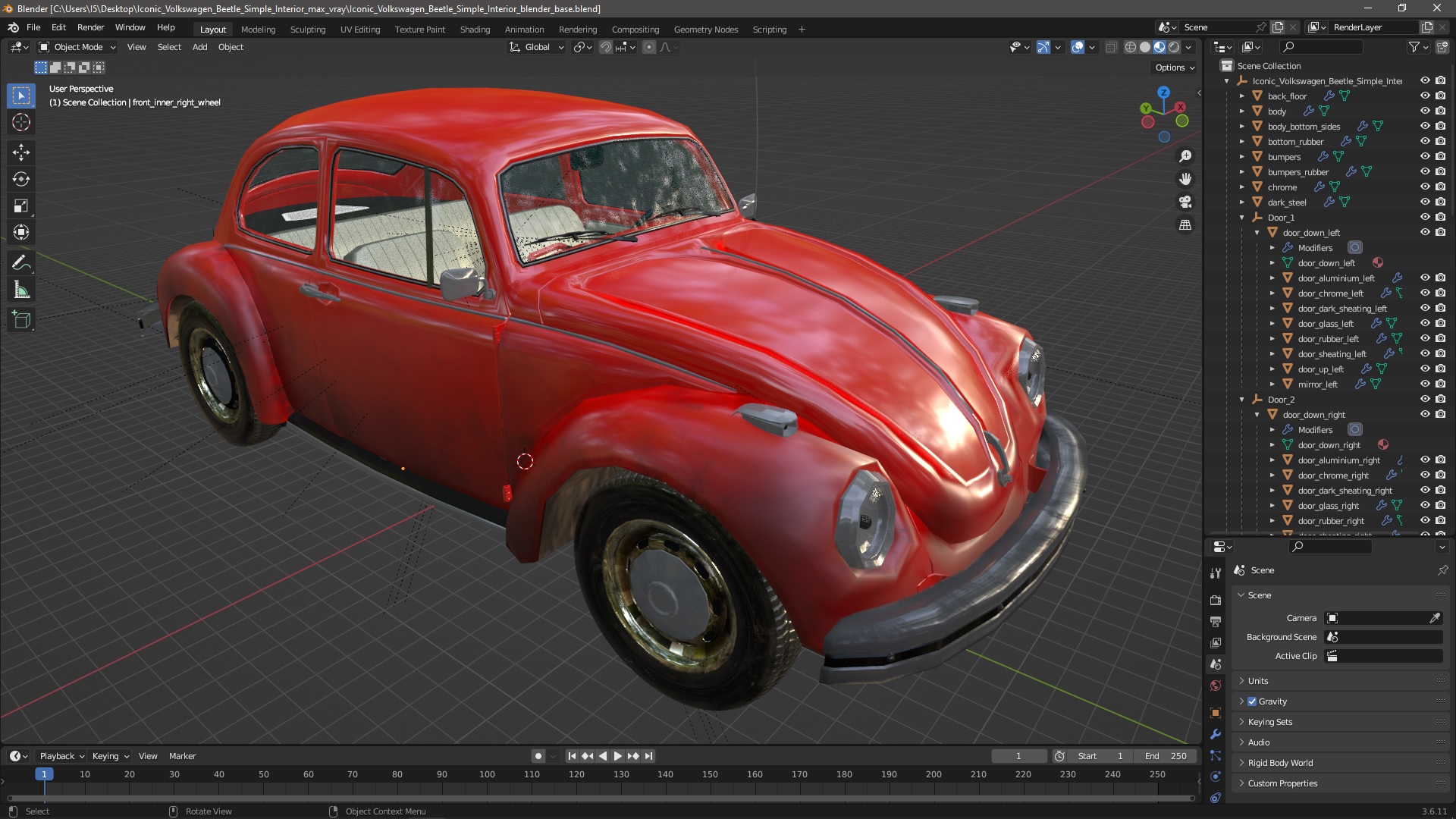The width and height of the screenshot is (1456, 819).
Task: Hide the bumpers object in viewport
Action: pyautogui.click(x=1425, y=156)
